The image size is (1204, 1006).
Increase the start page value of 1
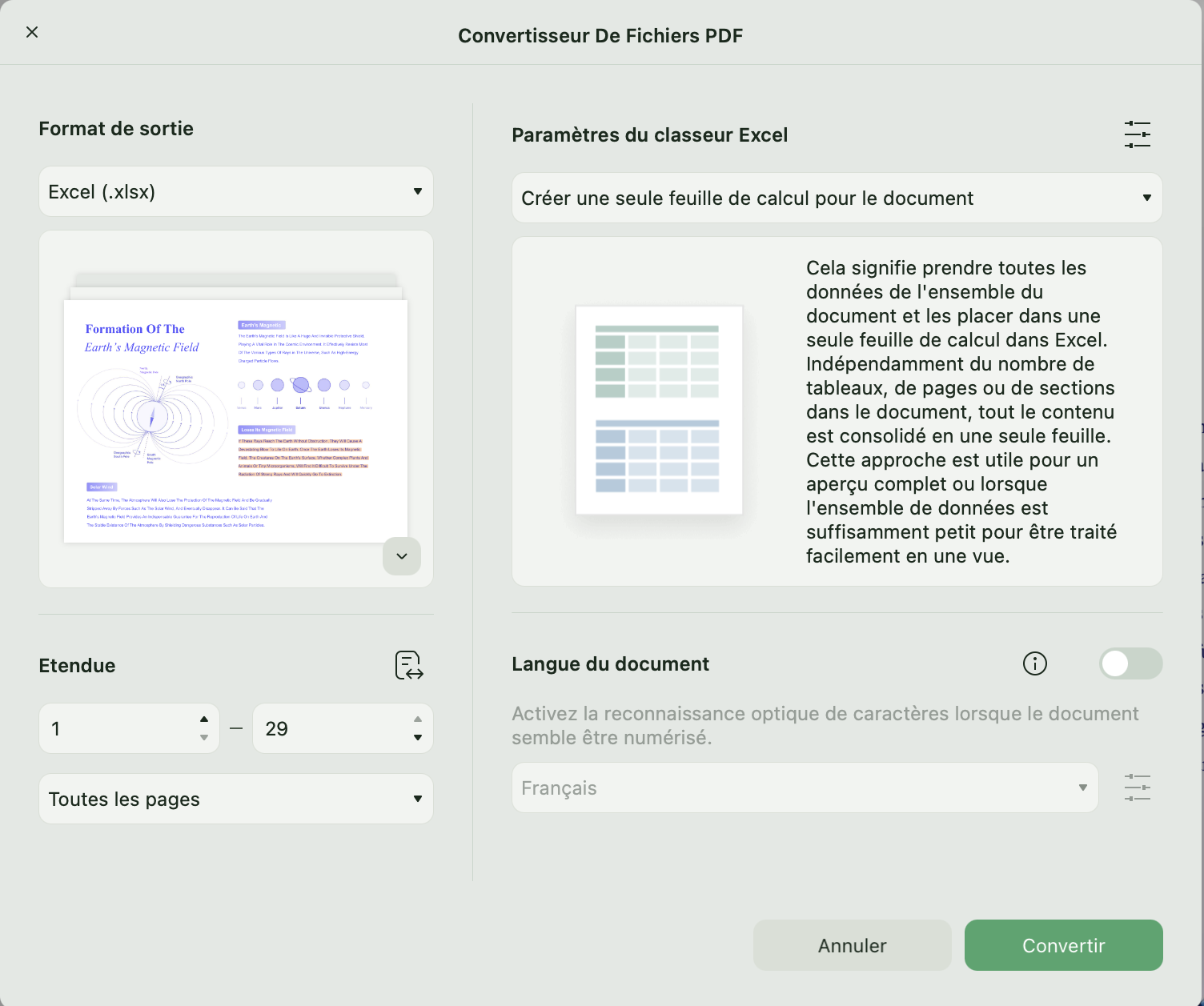[x=204, y=719]
